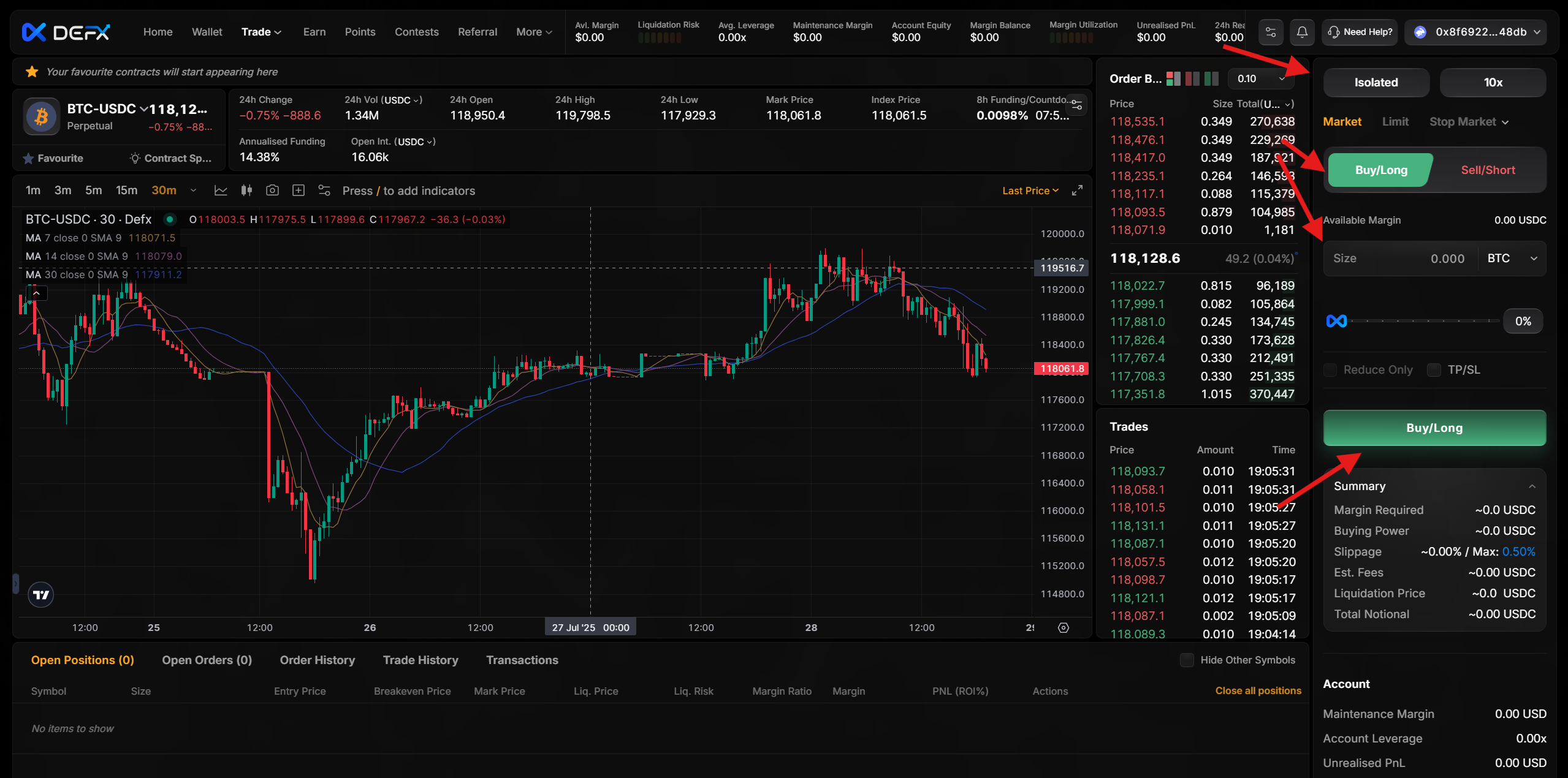Screen dimensions: 1568x778
Task: Switch to Transactions tab
Action: tap(522, 660)
